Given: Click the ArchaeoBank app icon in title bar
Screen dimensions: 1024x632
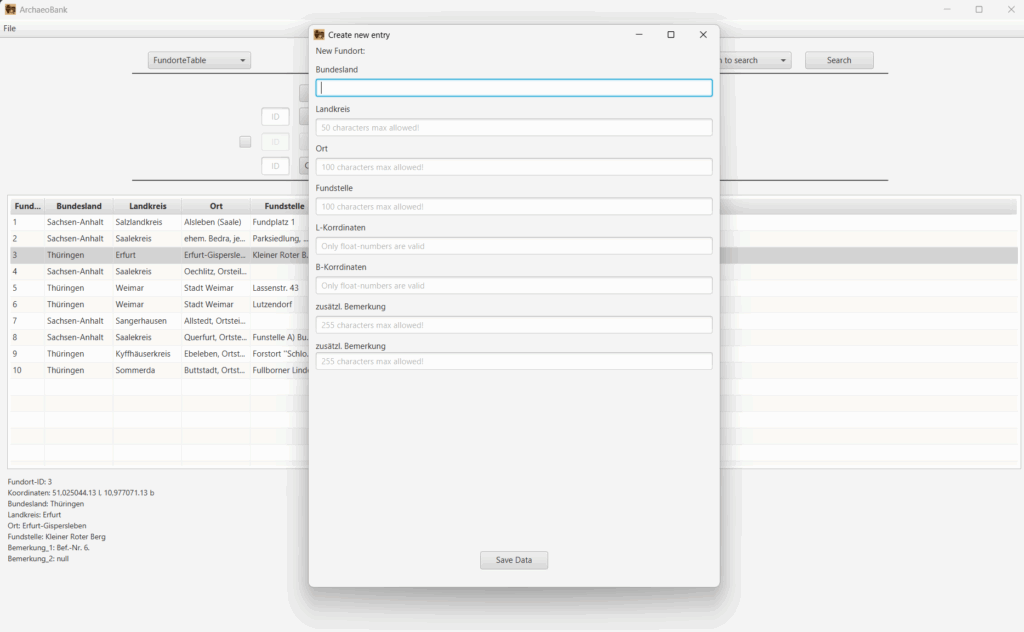Looking at the screenshot, I should click(11, 9).
